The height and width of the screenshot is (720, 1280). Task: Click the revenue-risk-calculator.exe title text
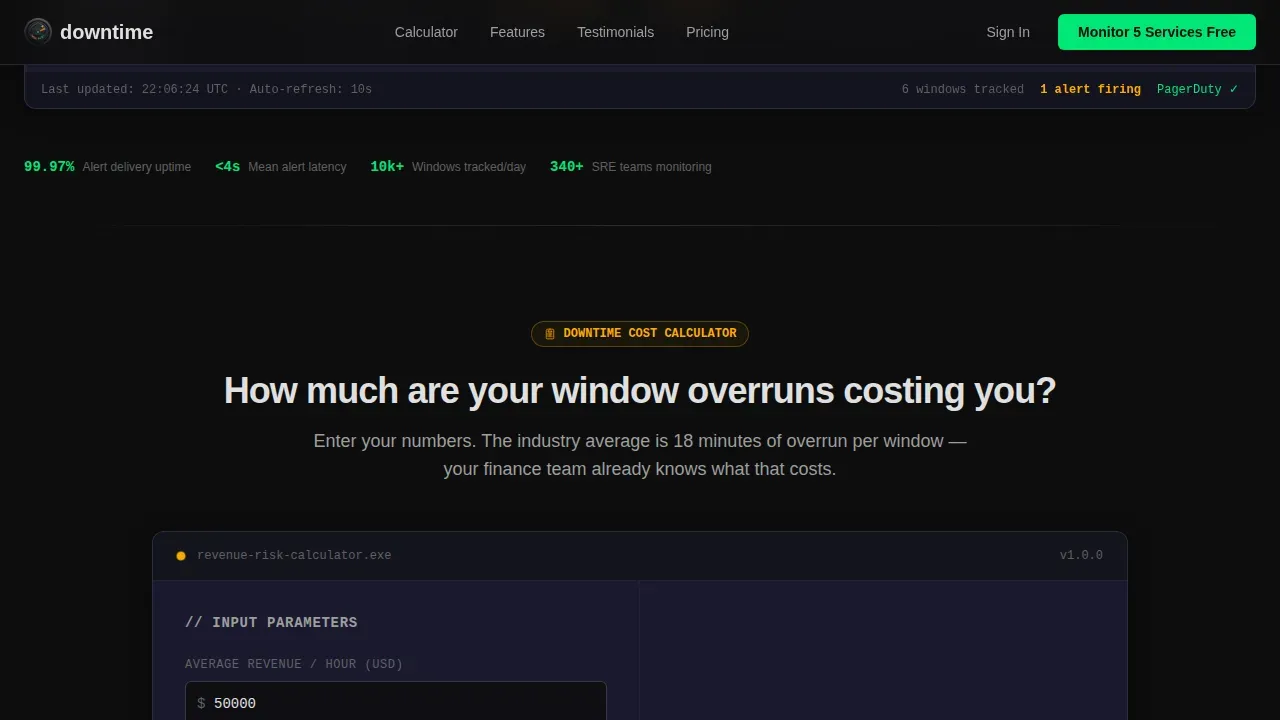294,555
